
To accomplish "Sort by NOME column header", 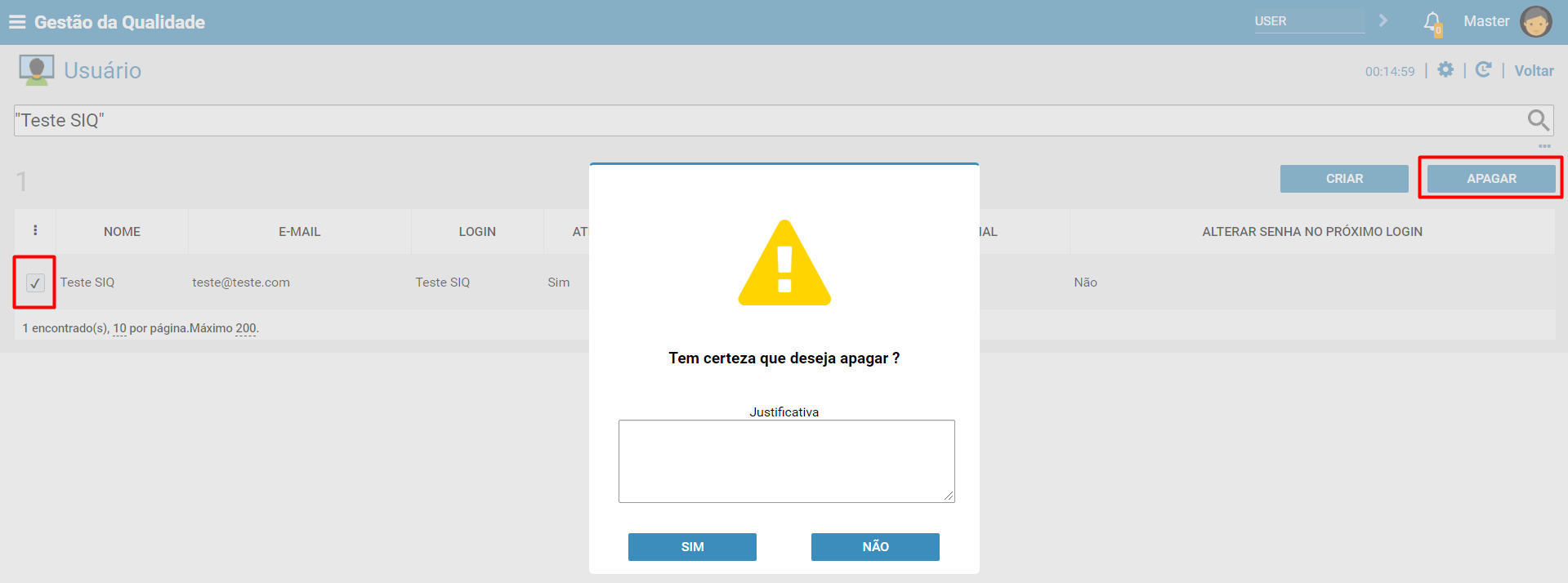I will pos(122,232).
